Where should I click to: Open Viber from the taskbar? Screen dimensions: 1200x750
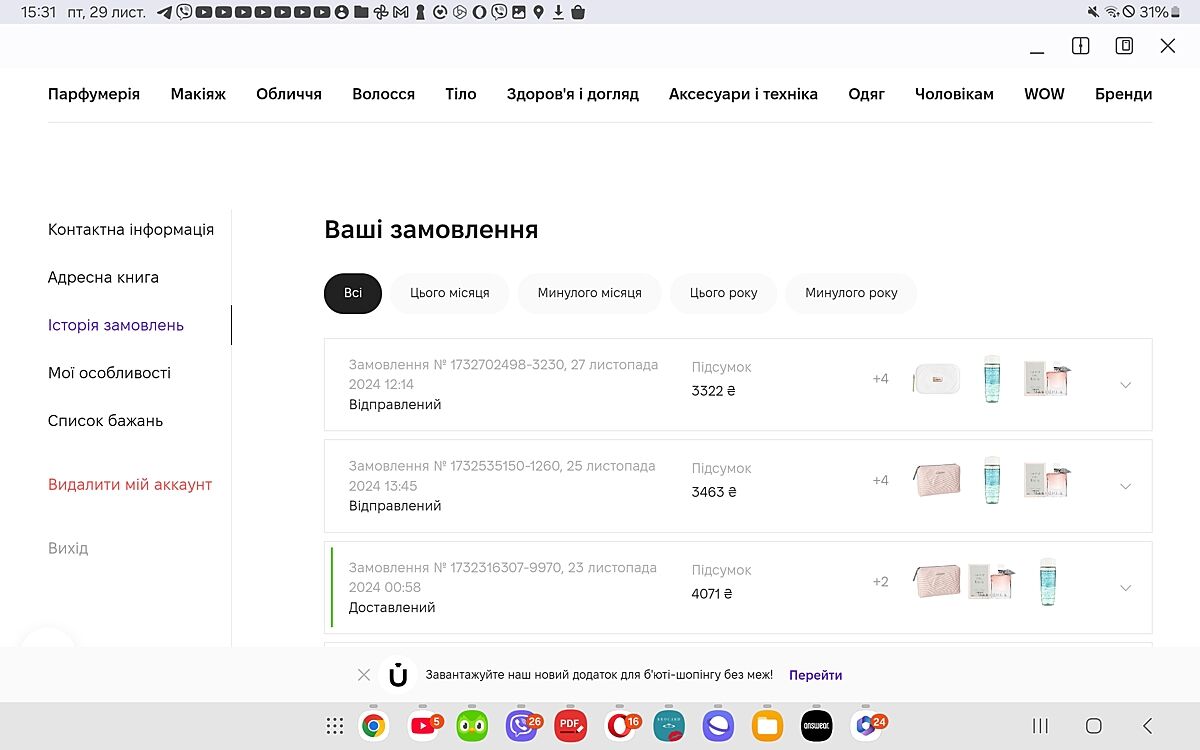click(x=521, y=726)
